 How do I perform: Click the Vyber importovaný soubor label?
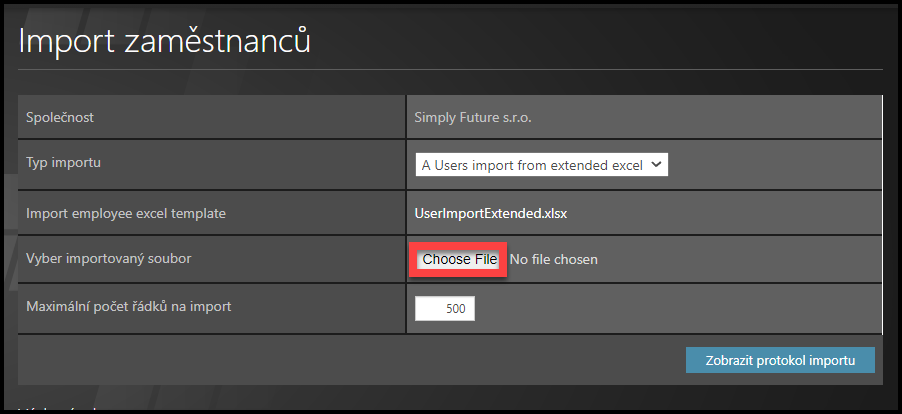click(108, 259)
